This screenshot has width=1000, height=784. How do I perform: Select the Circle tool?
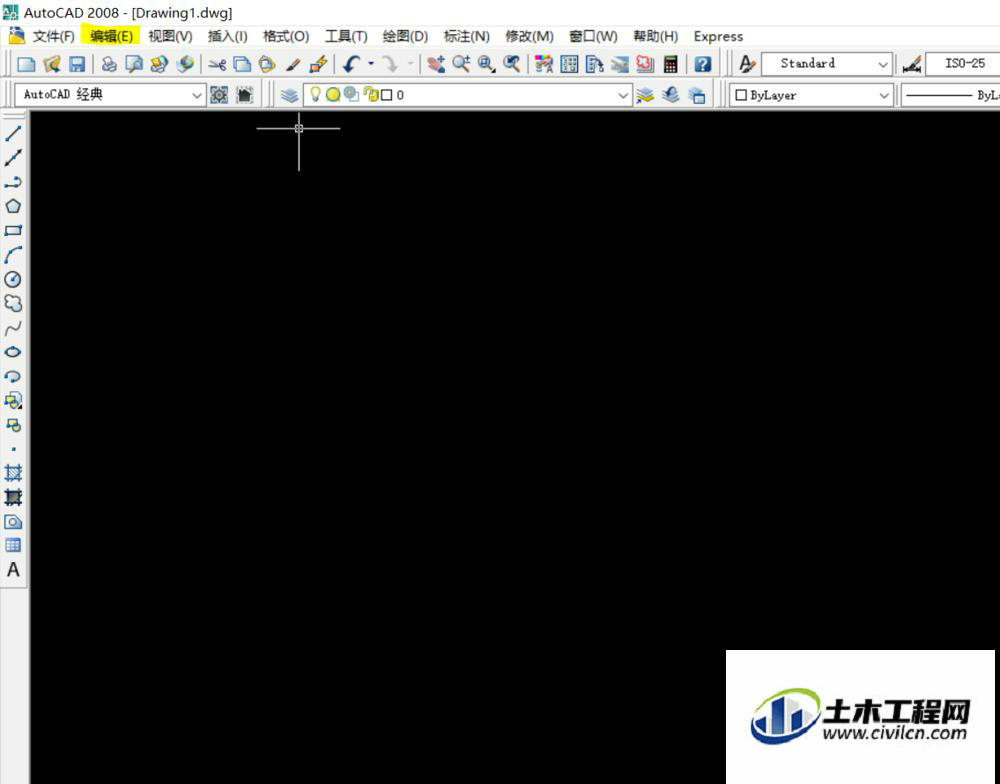pos(13,279)
